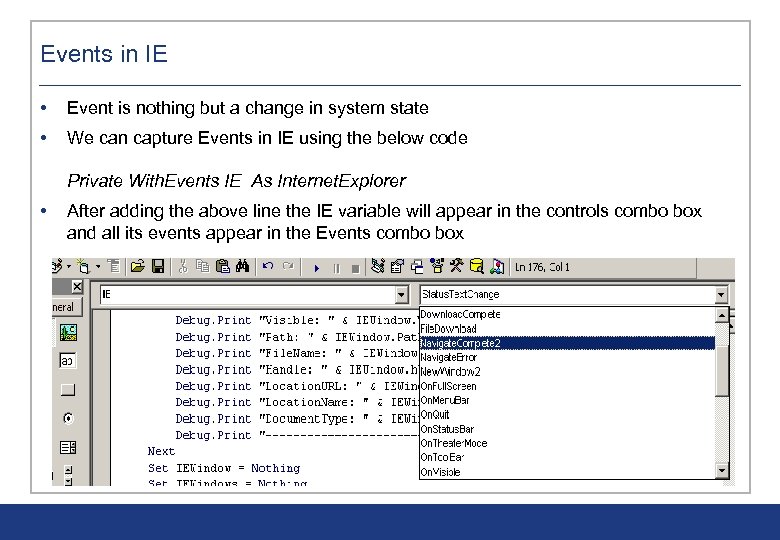Select OnFullScreen from events list
This screenshot has width=780, height=540.
tap(567, 386)
